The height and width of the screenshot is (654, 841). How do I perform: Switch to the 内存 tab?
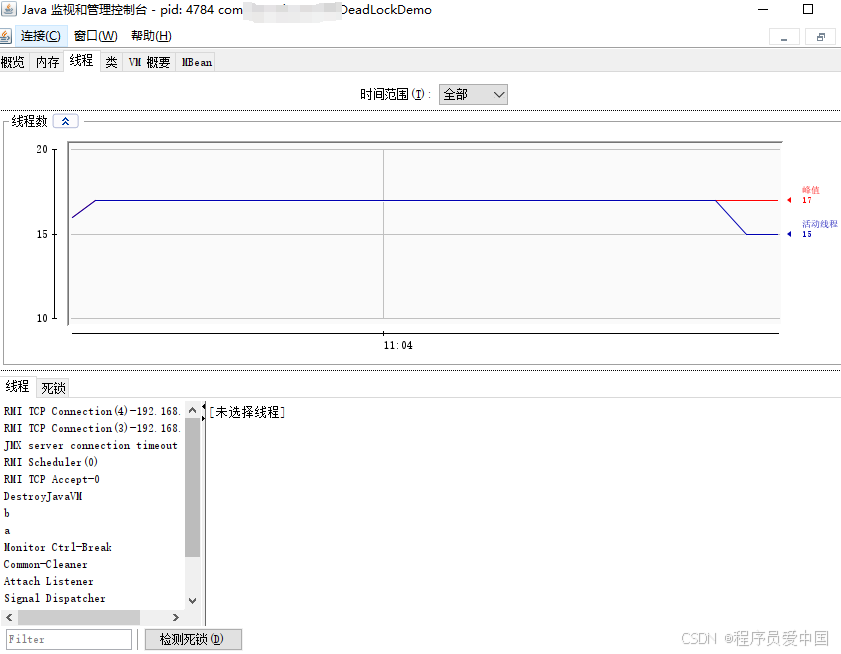(47, 62)
